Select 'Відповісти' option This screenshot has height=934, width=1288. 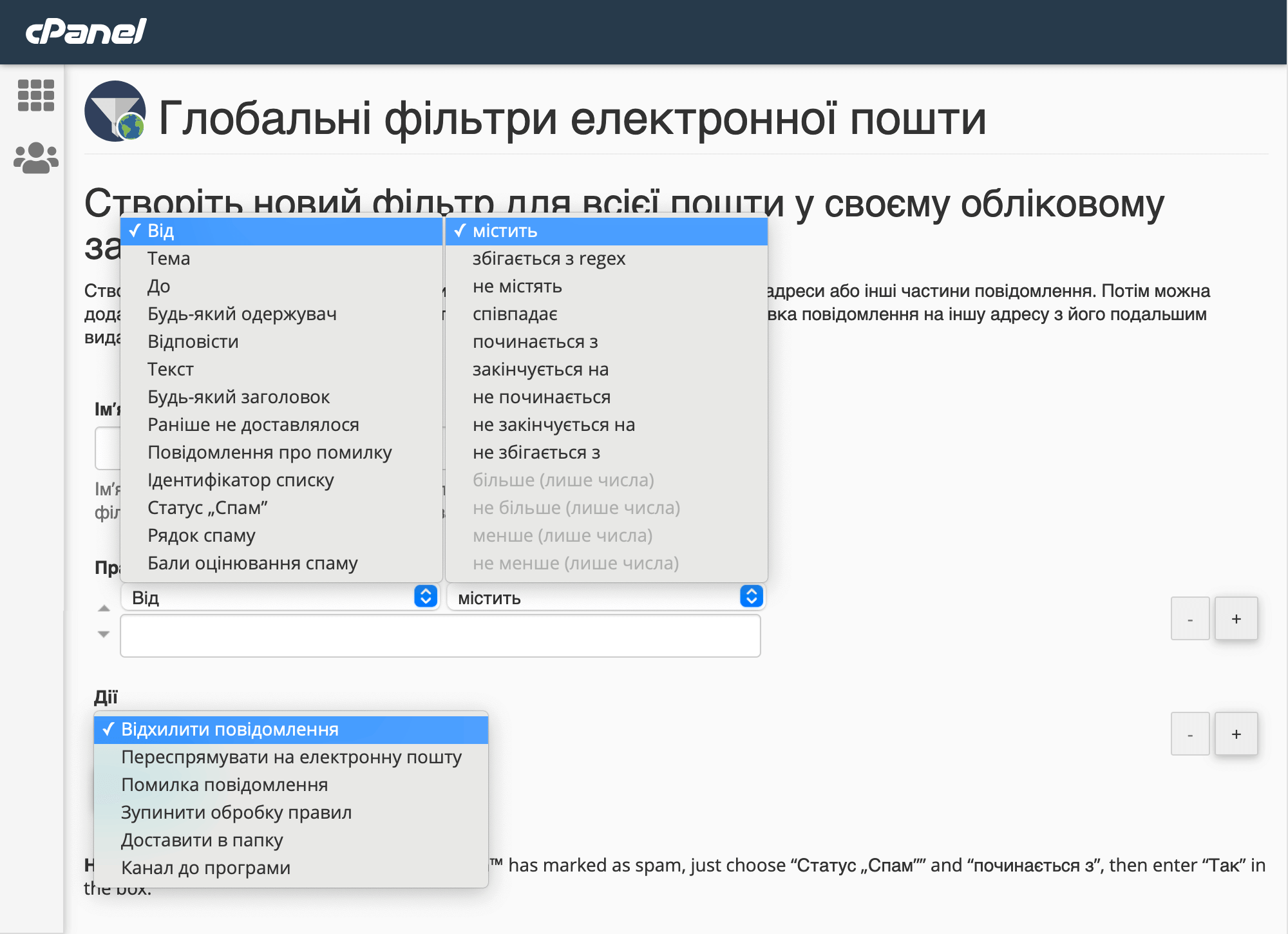point(281,341)
